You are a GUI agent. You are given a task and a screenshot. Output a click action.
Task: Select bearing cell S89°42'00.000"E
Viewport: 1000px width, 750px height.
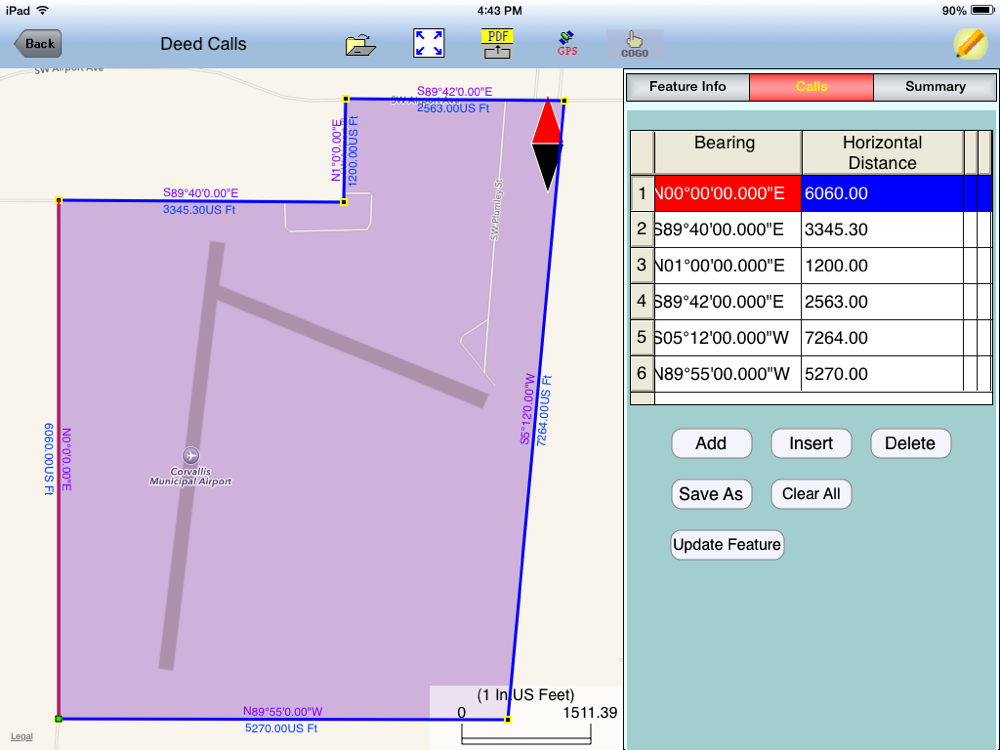728,302
